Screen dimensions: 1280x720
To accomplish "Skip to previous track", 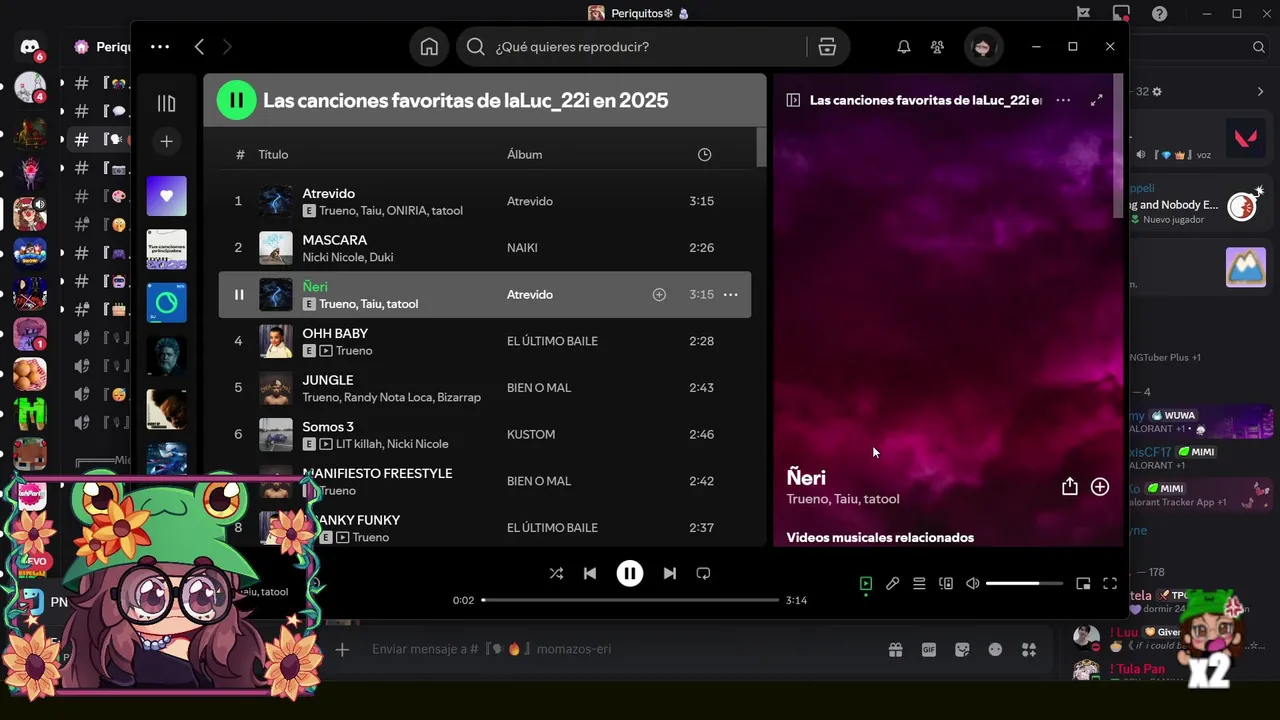I will [590, 573].
